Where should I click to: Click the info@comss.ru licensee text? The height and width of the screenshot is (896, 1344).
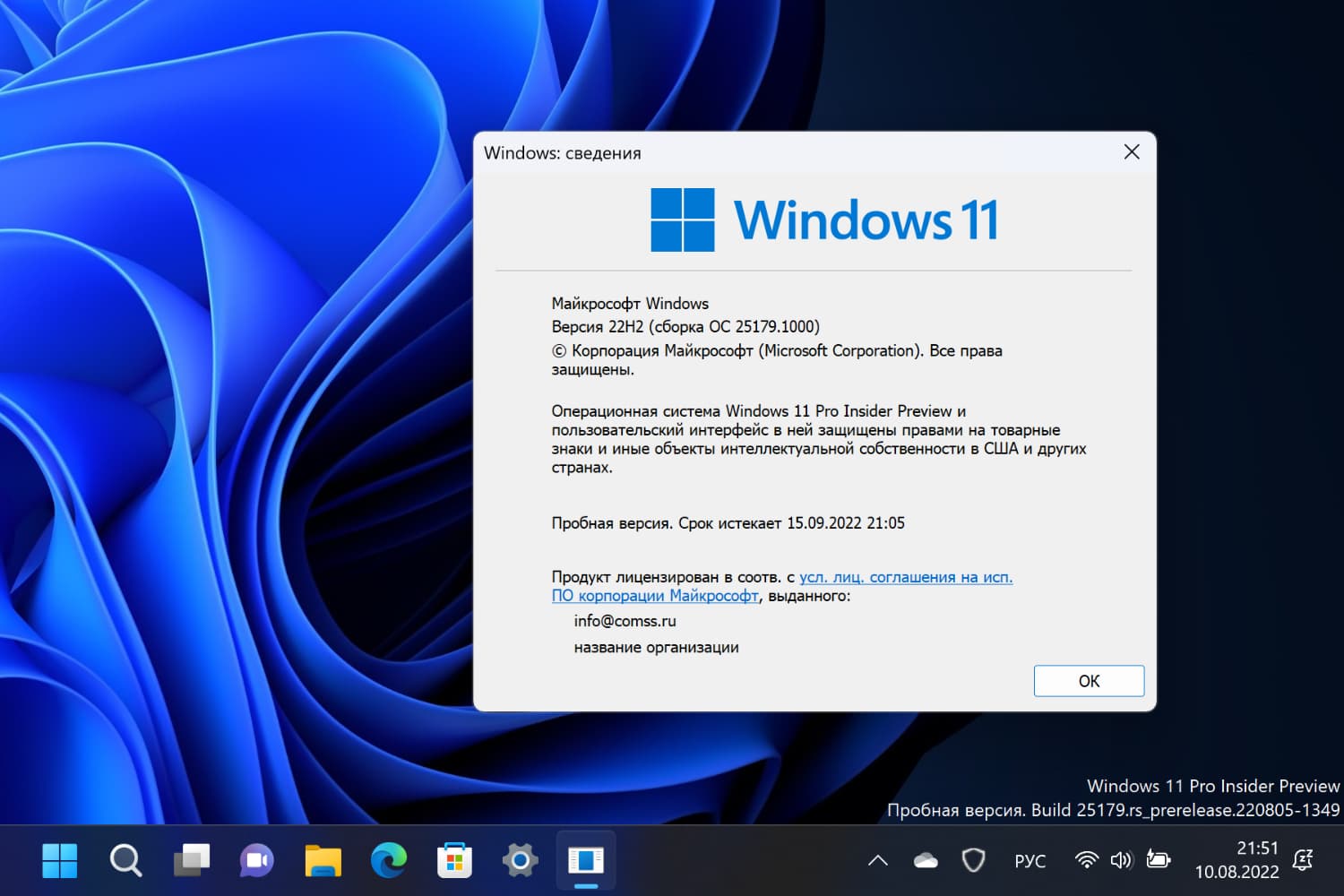625,620
